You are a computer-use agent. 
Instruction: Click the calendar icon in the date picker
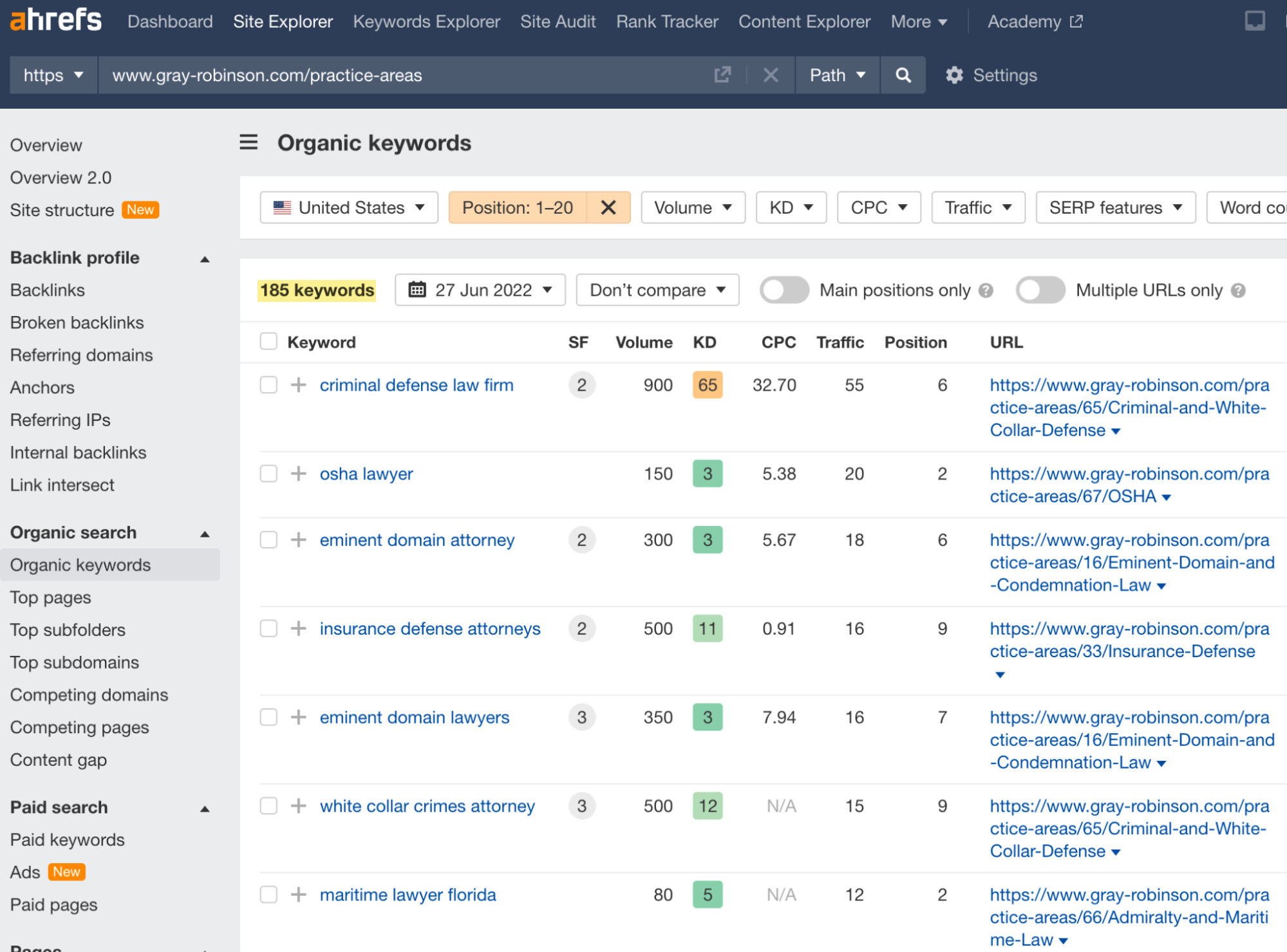417,290
